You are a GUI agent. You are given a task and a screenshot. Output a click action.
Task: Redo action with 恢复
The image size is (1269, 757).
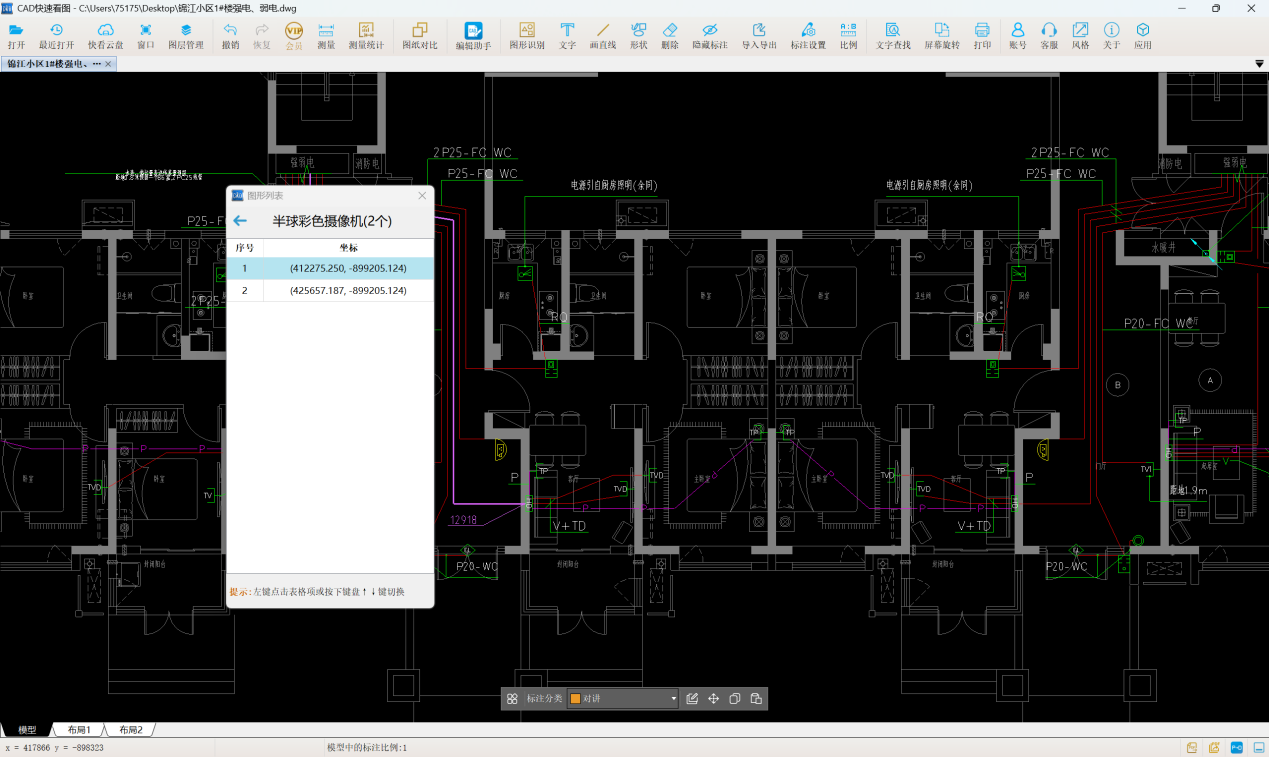coord(262,37)
